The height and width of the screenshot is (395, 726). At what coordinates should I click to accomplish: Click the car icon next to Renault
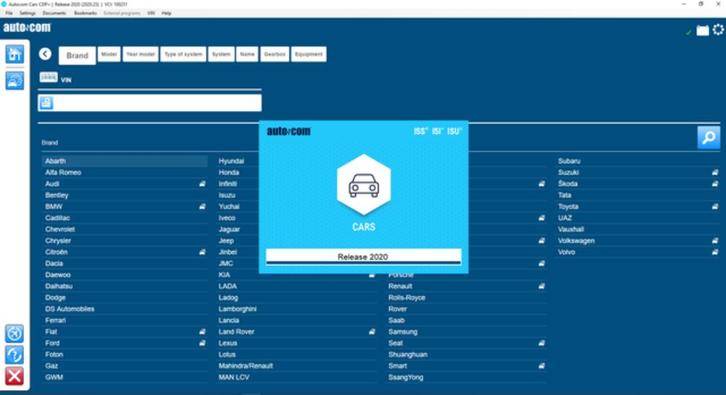tap(541, 286)
